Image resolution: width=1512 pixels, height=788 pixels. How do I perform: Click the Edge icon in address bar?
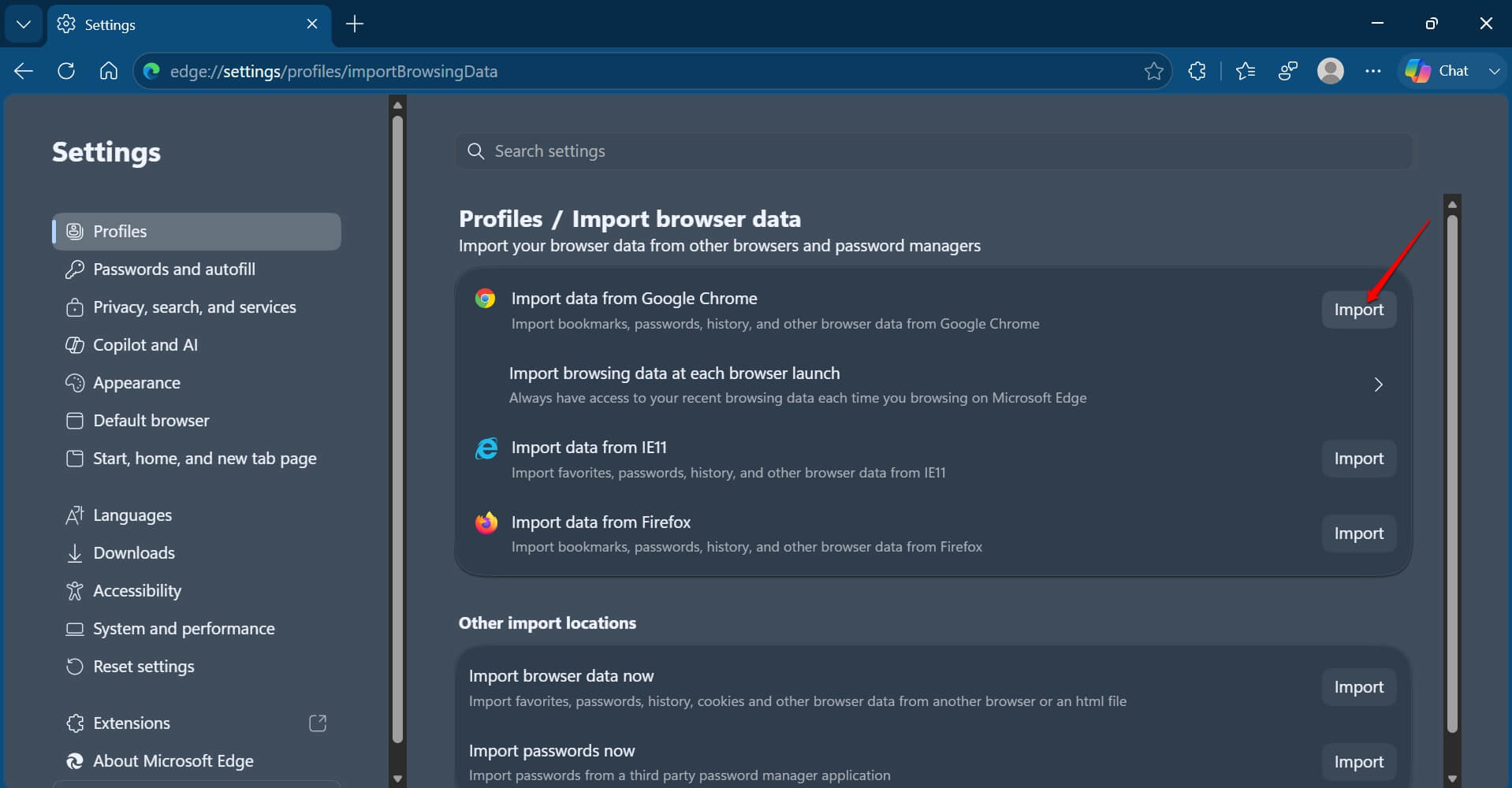(151, 72)
